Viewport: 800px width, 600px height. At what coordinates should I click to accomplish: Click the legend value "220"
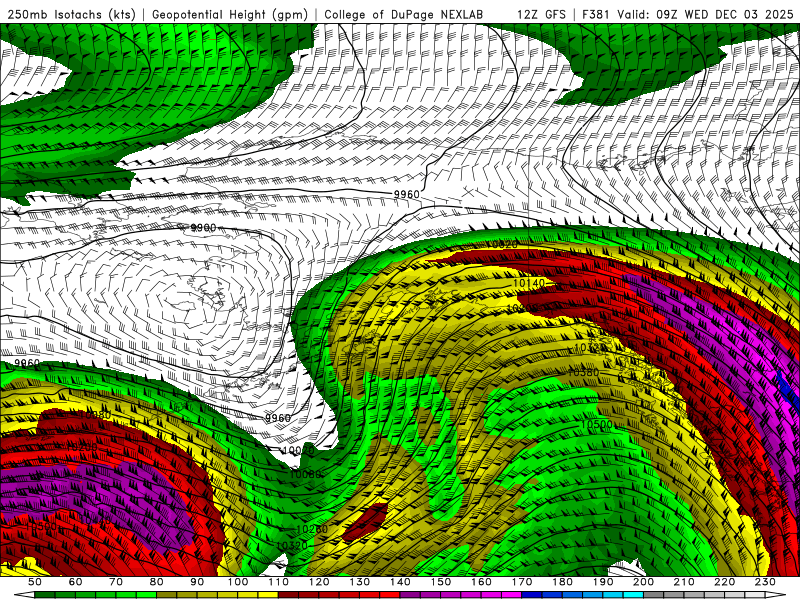coord(724,582)
